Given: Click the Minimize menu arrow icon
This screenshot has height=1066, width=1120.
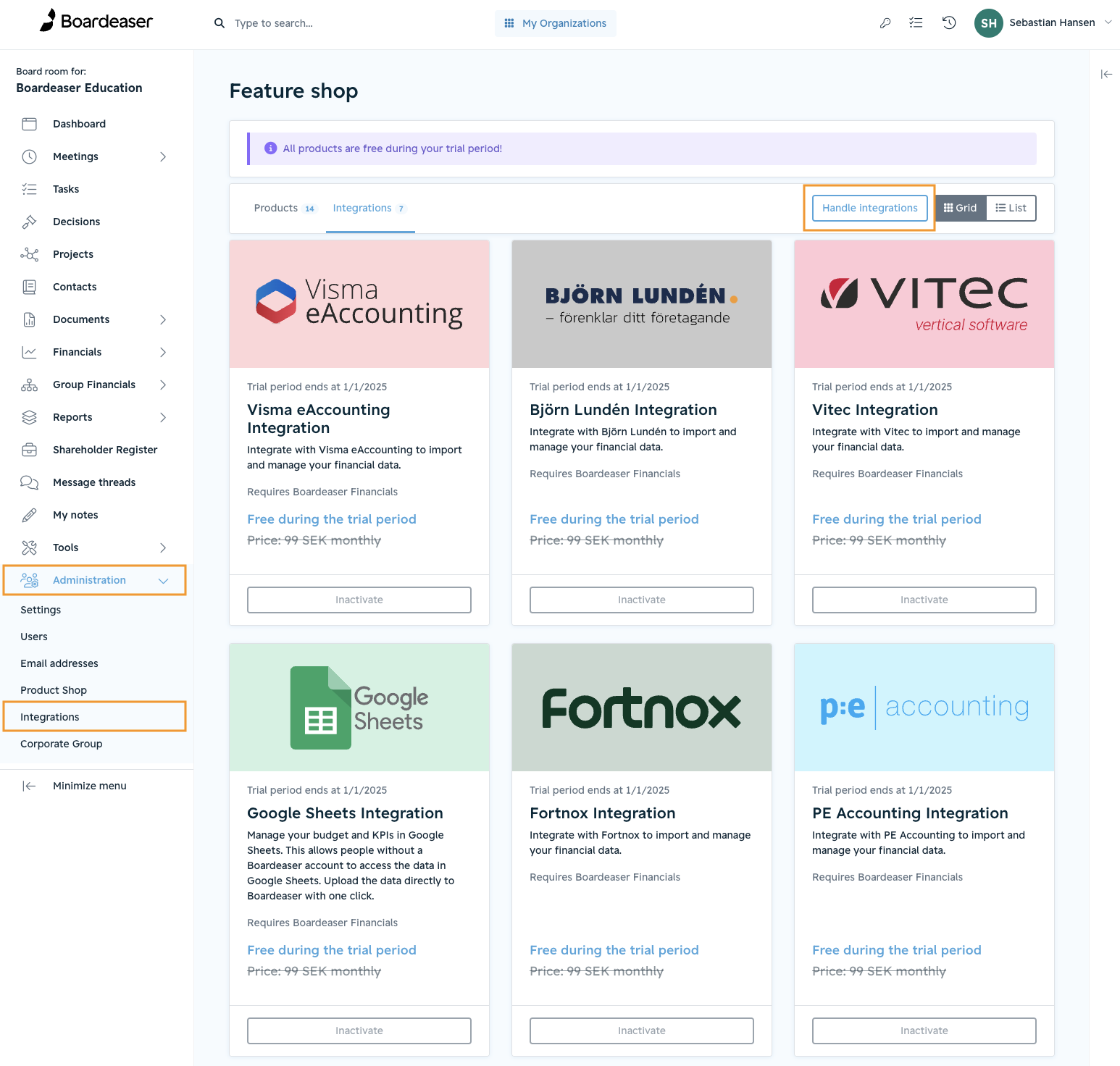Looking at the screenshot, I should click(29, 786).
